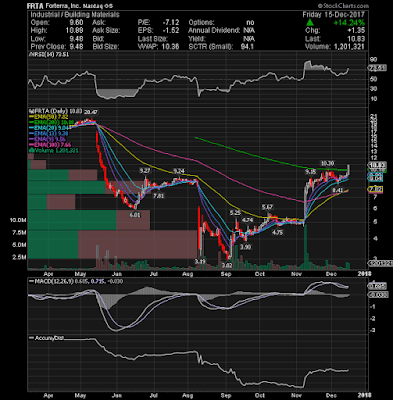Click the magenta EMA(100) legend entry
This screenshot has height=400, width=393.
click(50, 145)
